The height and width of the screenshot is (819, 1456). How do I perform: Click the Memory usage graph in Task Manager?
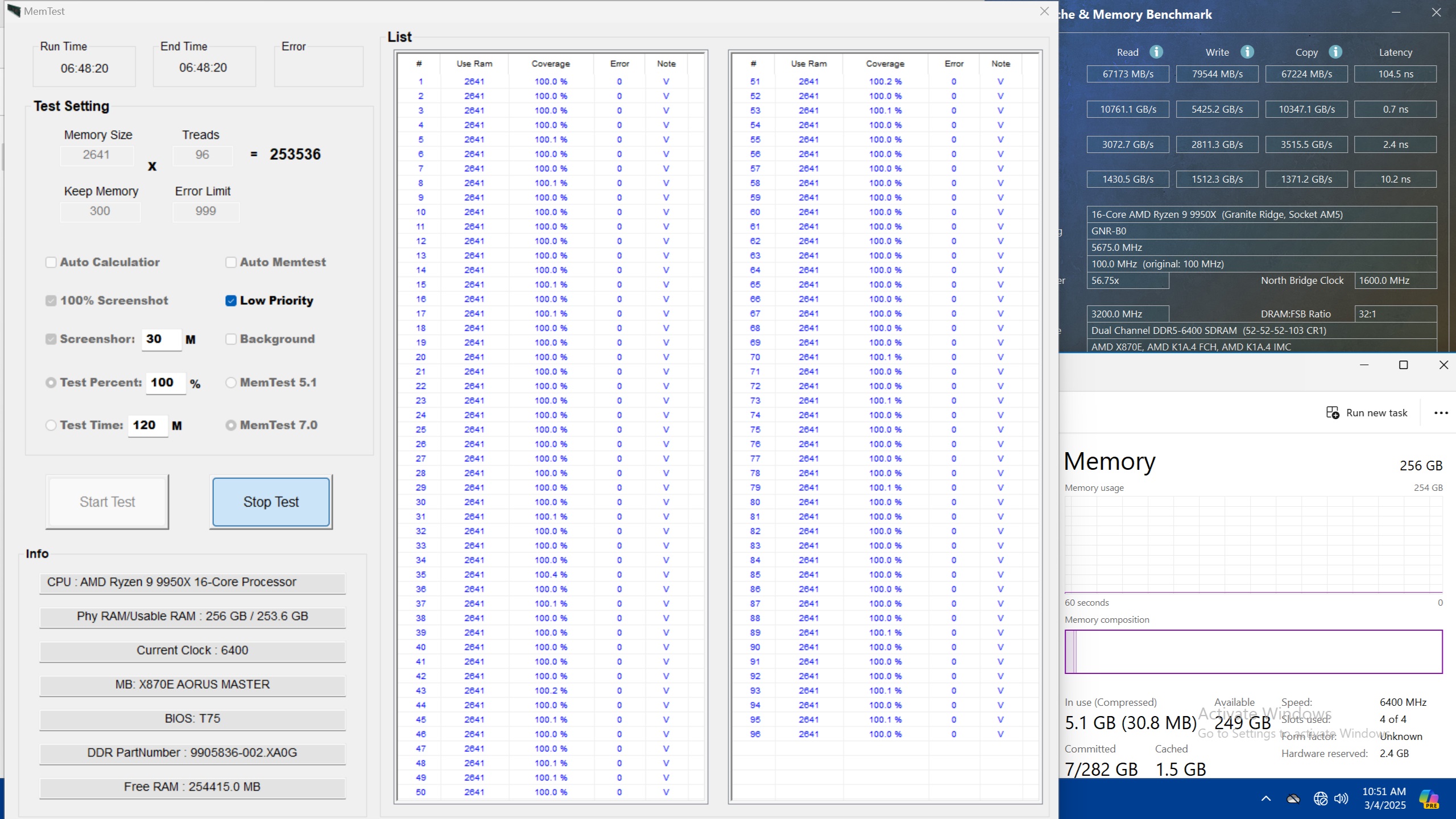tap(1254, 545)
